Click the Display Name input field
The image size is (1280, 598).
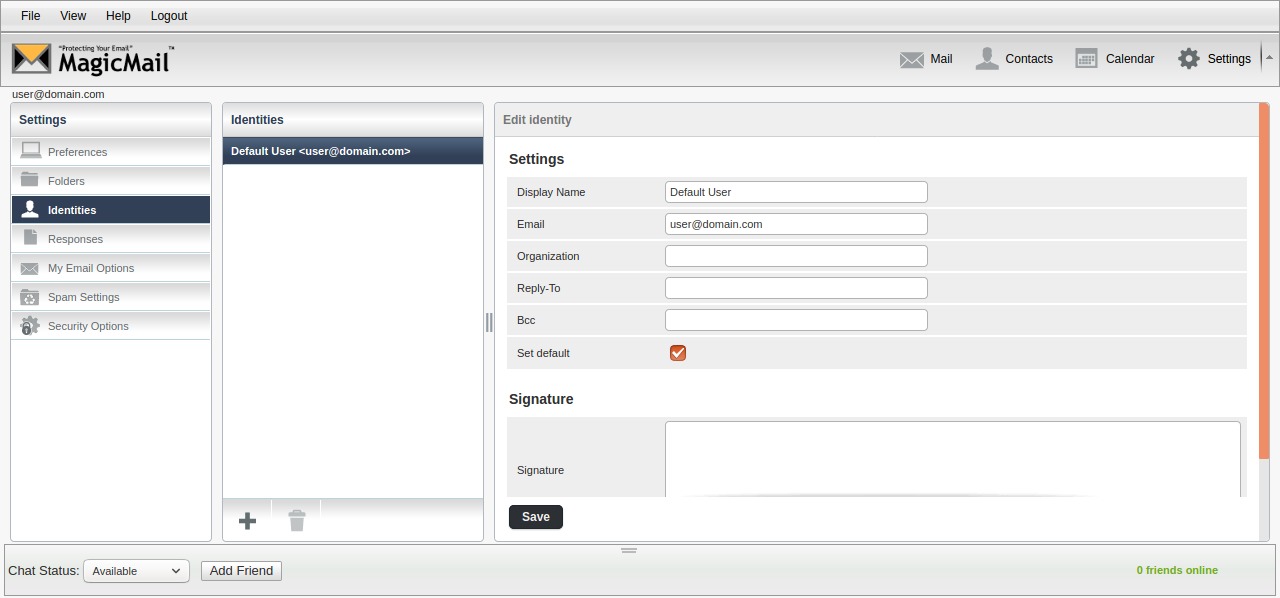pyautogui.click(x=796, y=192)
